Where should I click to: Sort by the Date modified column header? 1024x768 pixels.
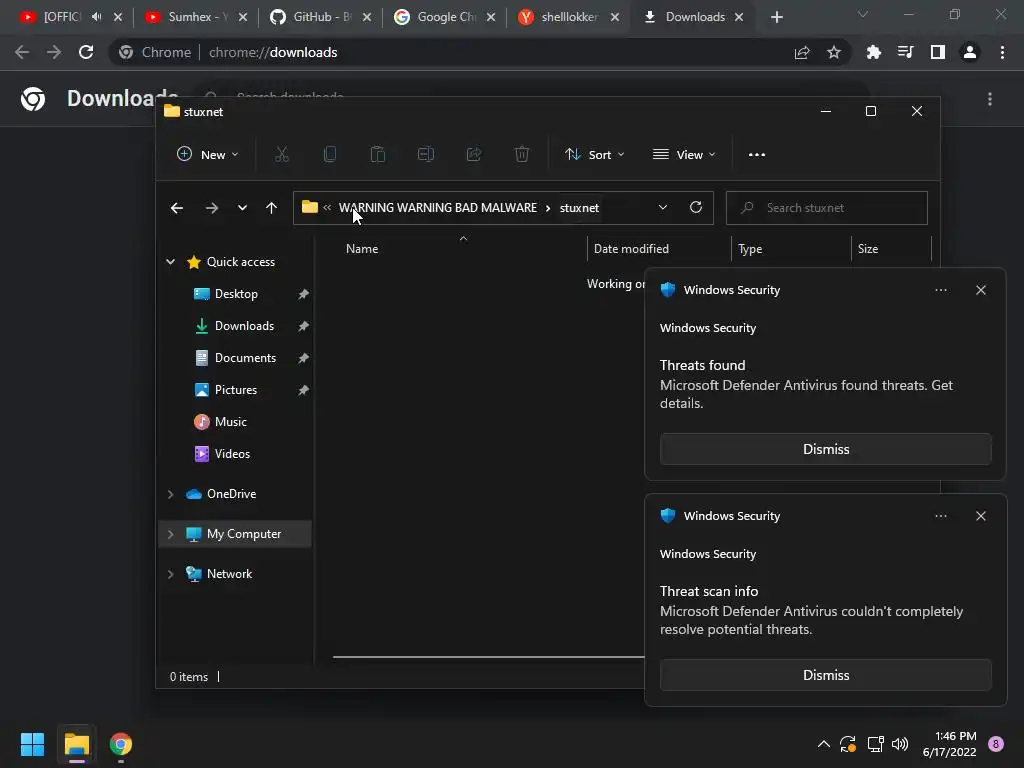pos(659,249)
